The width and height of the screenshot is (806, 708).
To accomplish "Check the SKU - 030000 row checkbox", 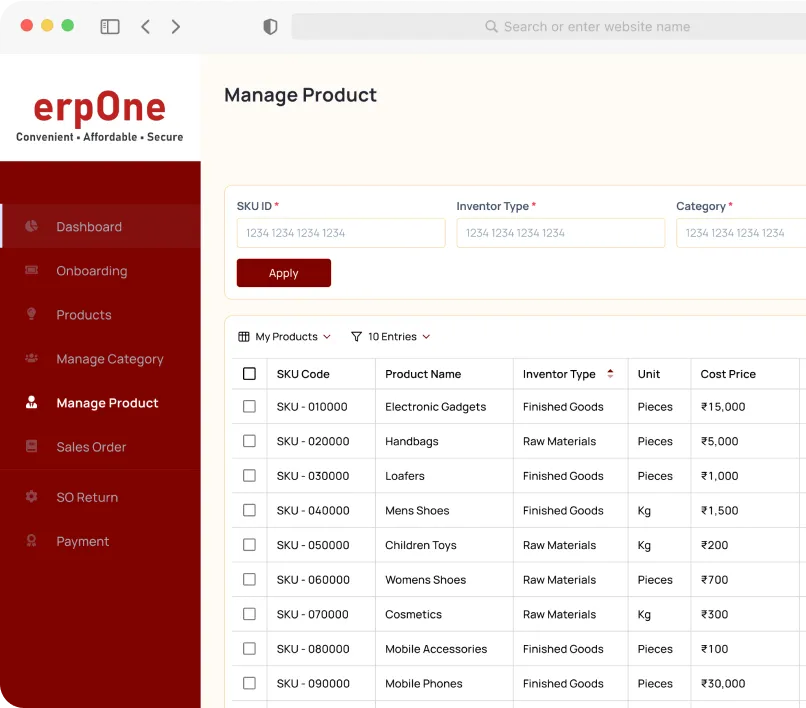I will coord(249,476).
